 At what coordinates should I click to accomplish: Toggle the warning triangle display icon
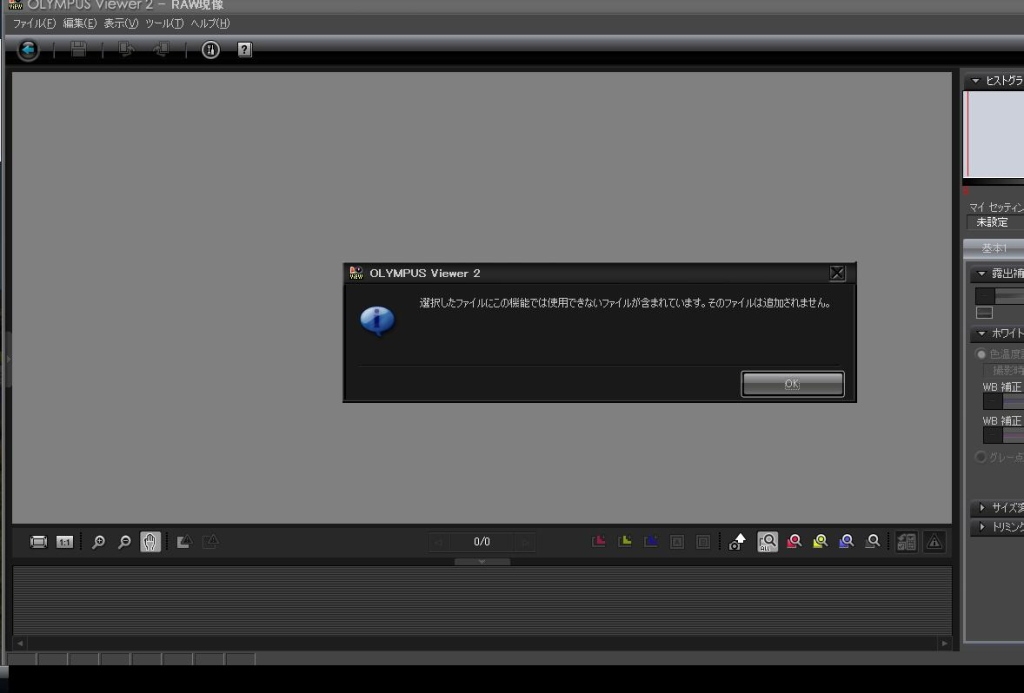pos(935,541)
